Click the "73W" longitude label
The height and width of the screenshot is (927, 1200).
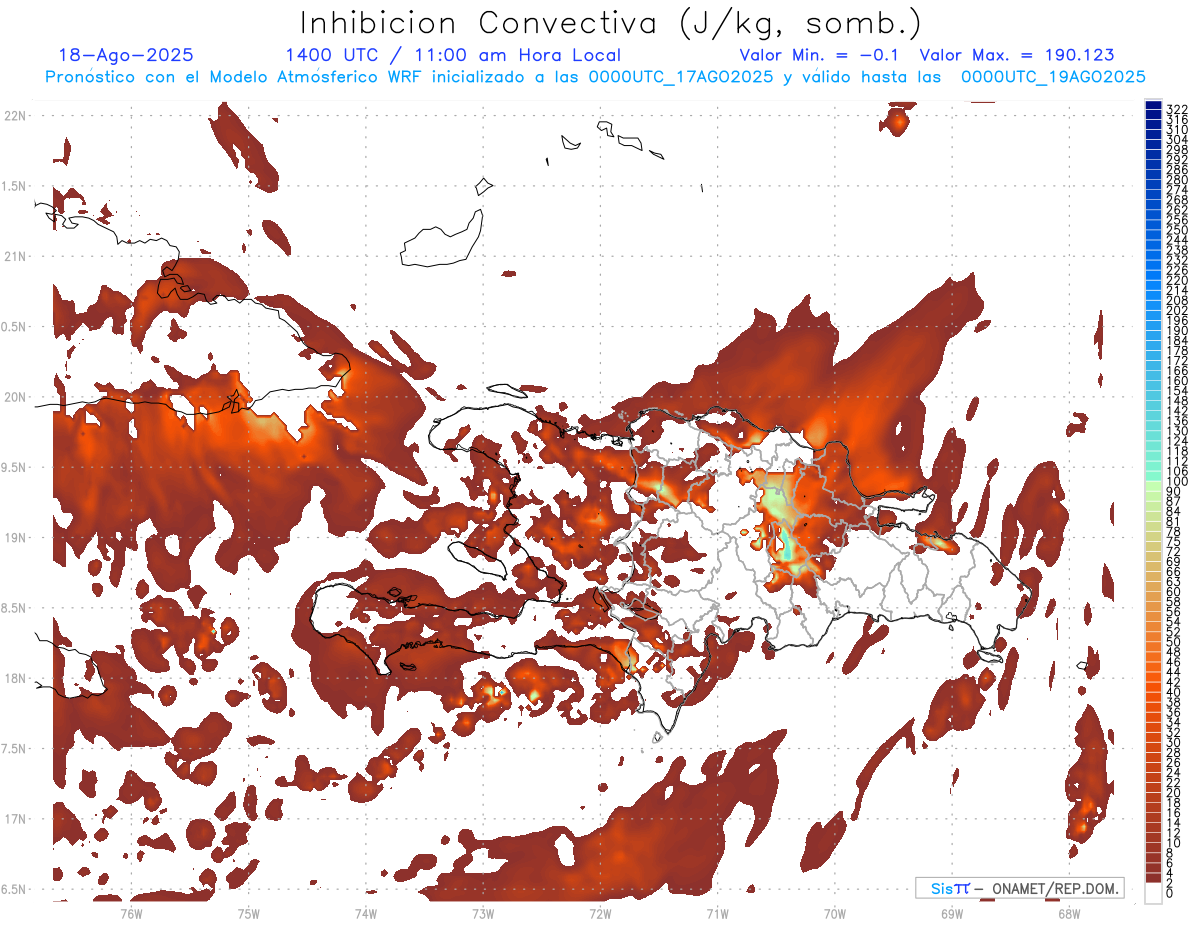tap(483, 913)
